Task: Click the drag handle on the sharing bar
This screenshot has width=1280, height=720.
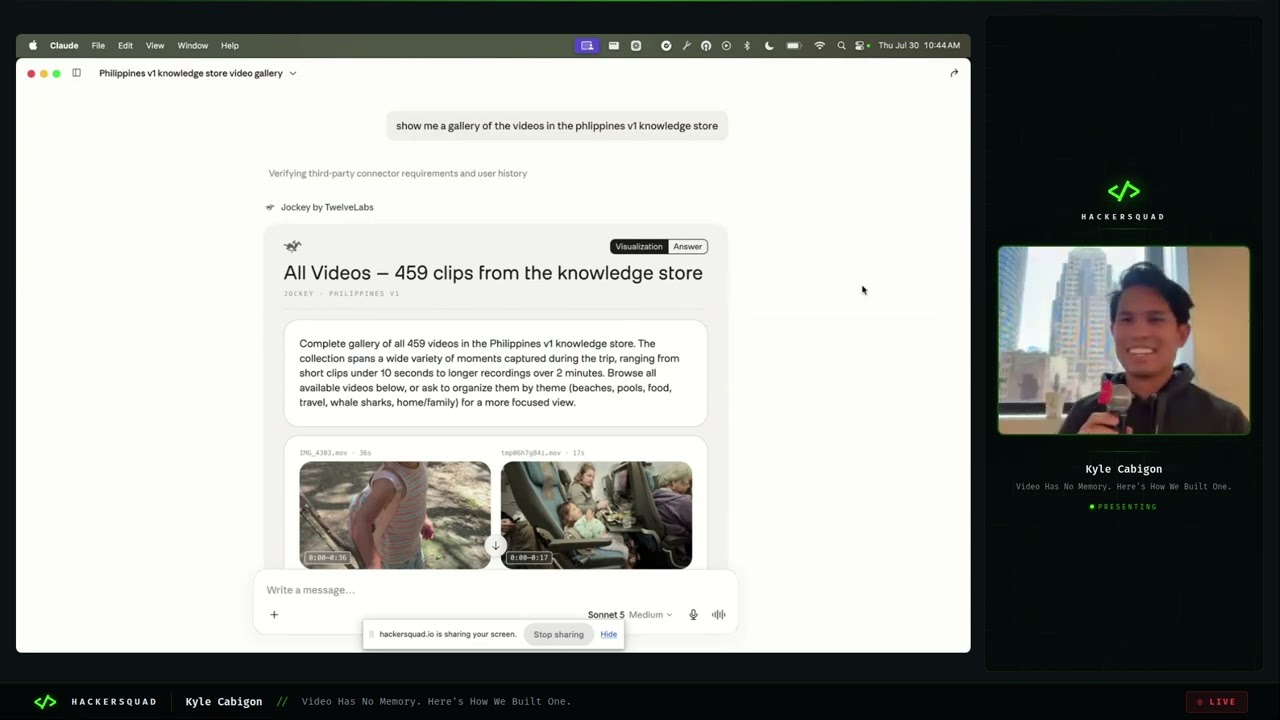Action: tap(371, 634)
